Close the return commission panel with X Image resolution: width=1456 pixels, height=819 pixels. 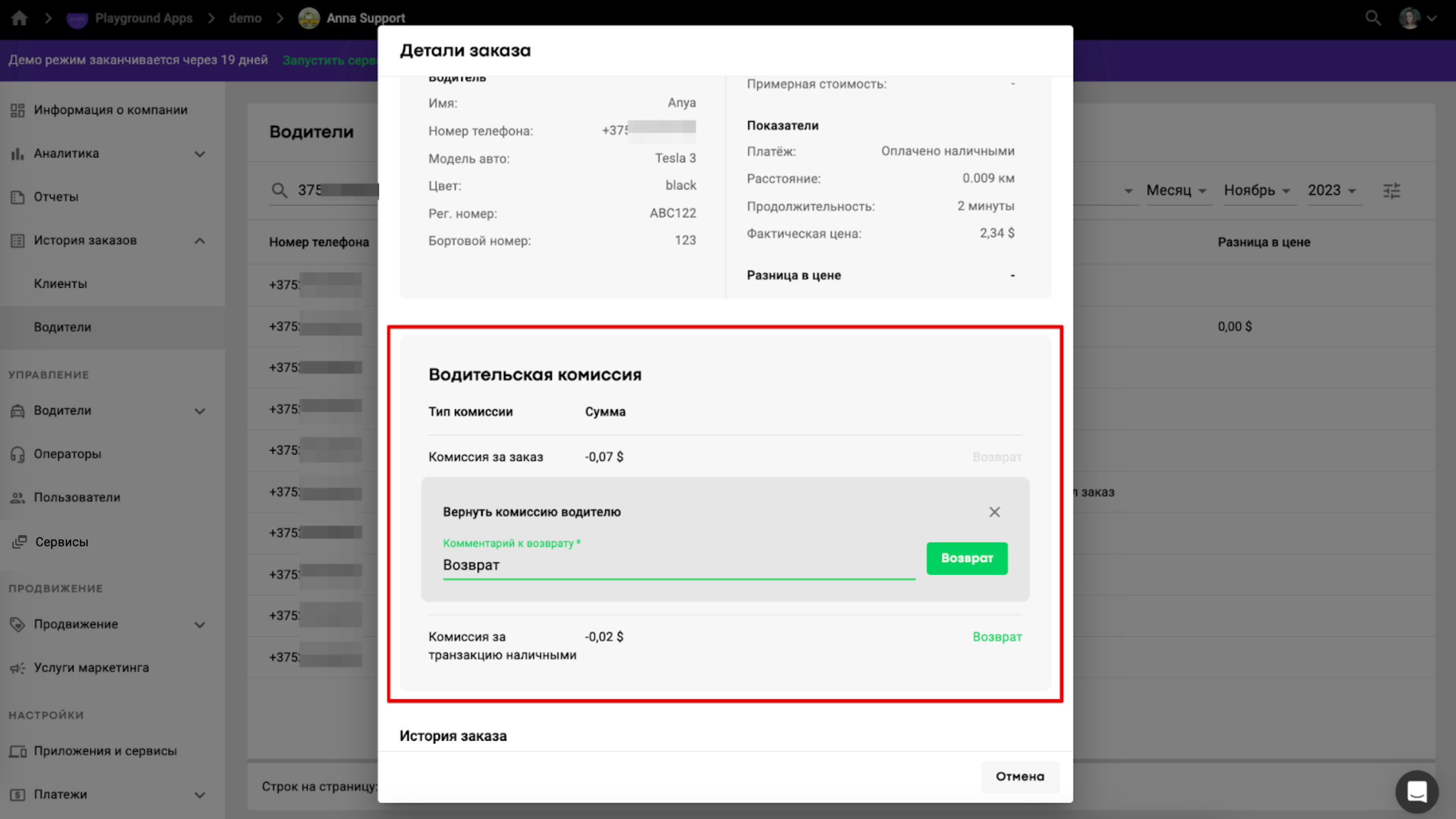click(994, 512)
